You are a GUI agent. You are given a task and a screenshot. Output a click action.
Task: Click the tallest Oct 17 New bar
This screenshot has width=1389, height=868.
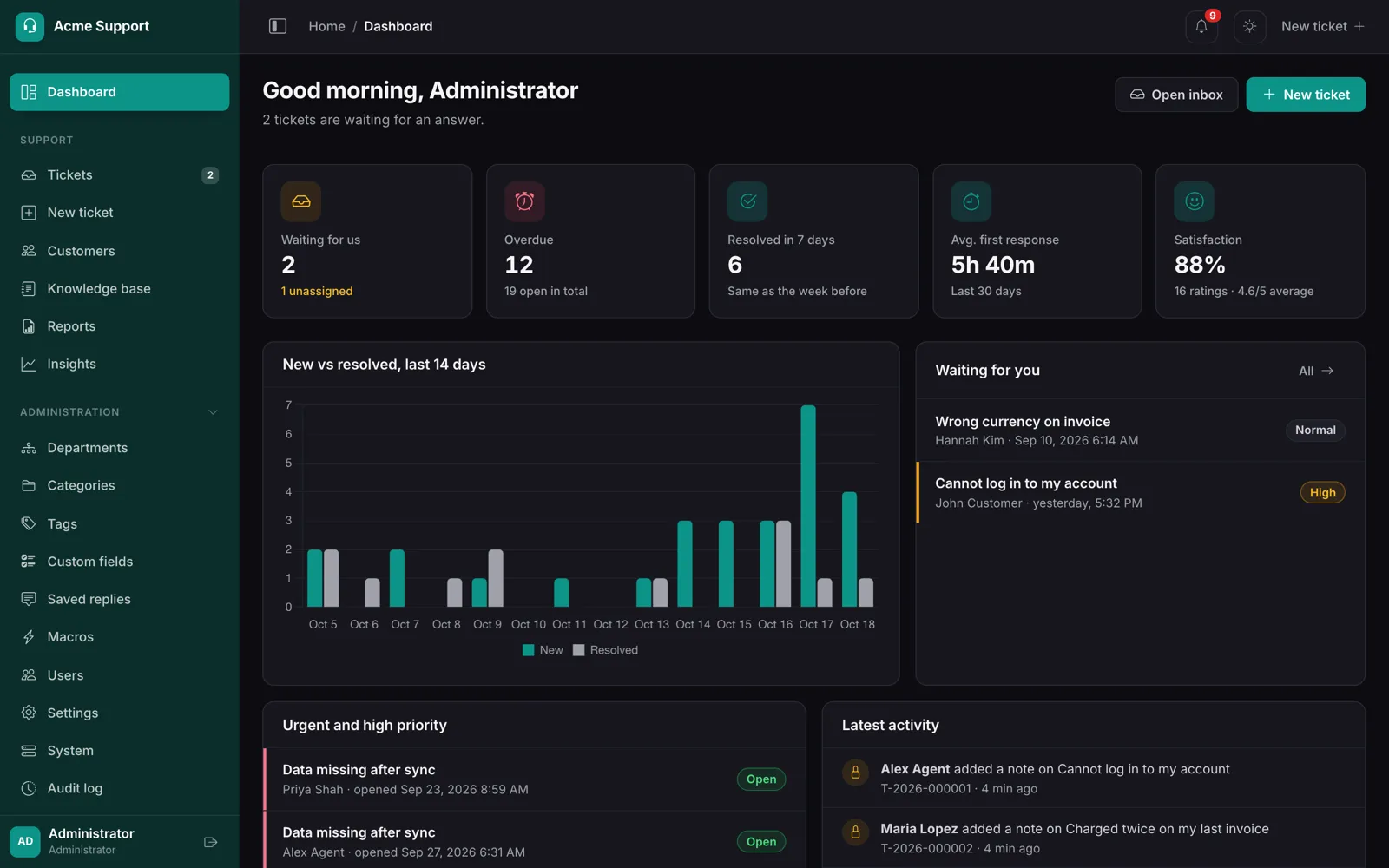tap(808, 506)
